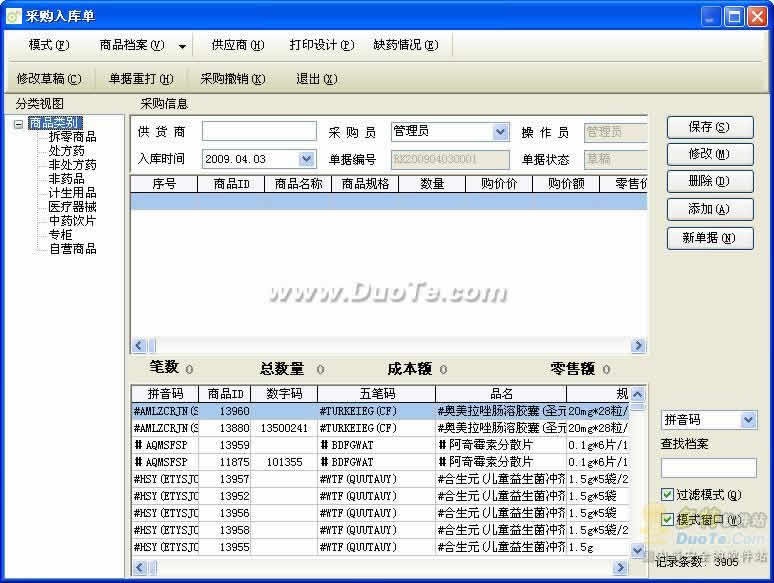Open the 拼音码 search type dropdown
The height and width of the screenshot is (583, 774).
[747, 420]
